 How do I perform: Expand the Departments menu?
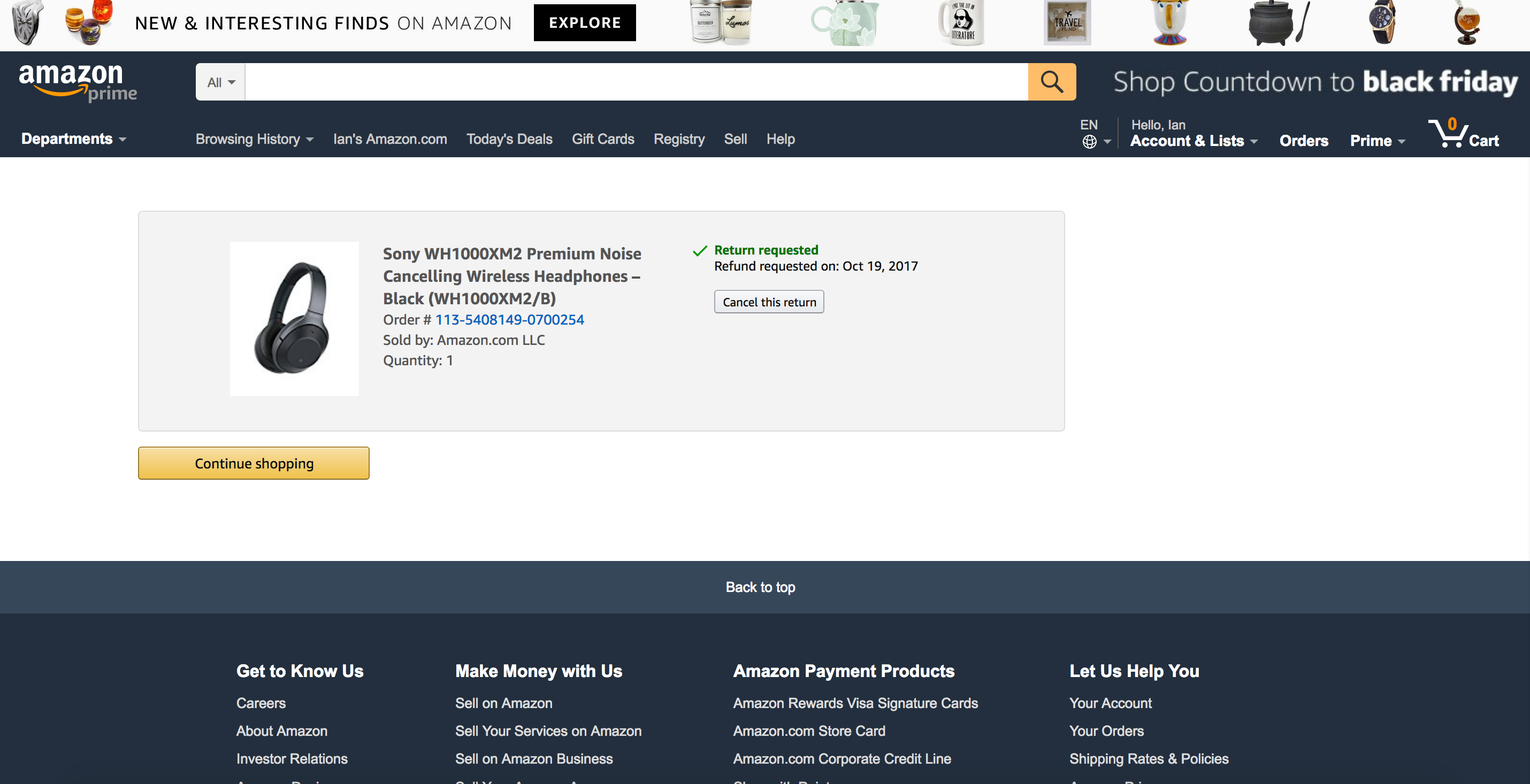pos(74,139)
